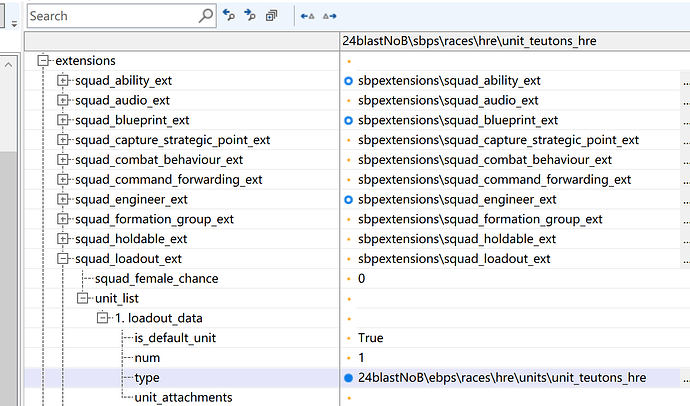Expand squad_blueprint_ext node
Viewport: 690px width, 406px height.
(63, 120)
